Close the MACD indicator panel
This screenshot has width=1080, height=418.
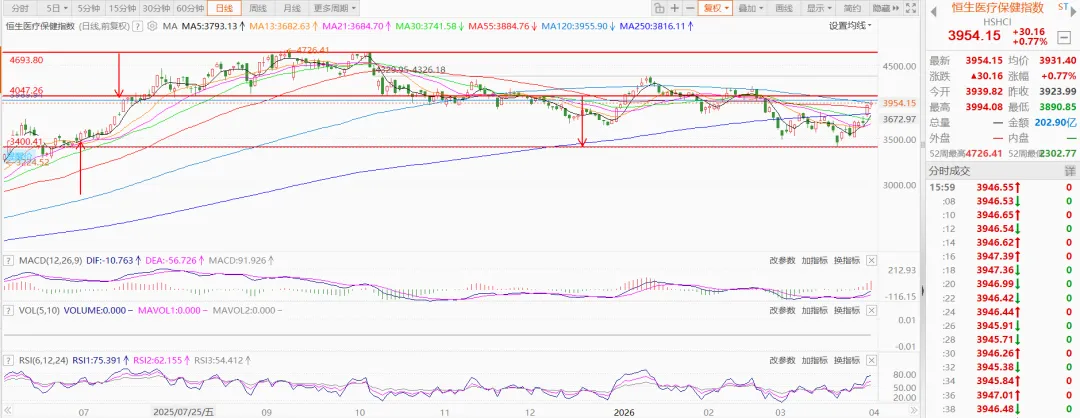coord(871,260)
